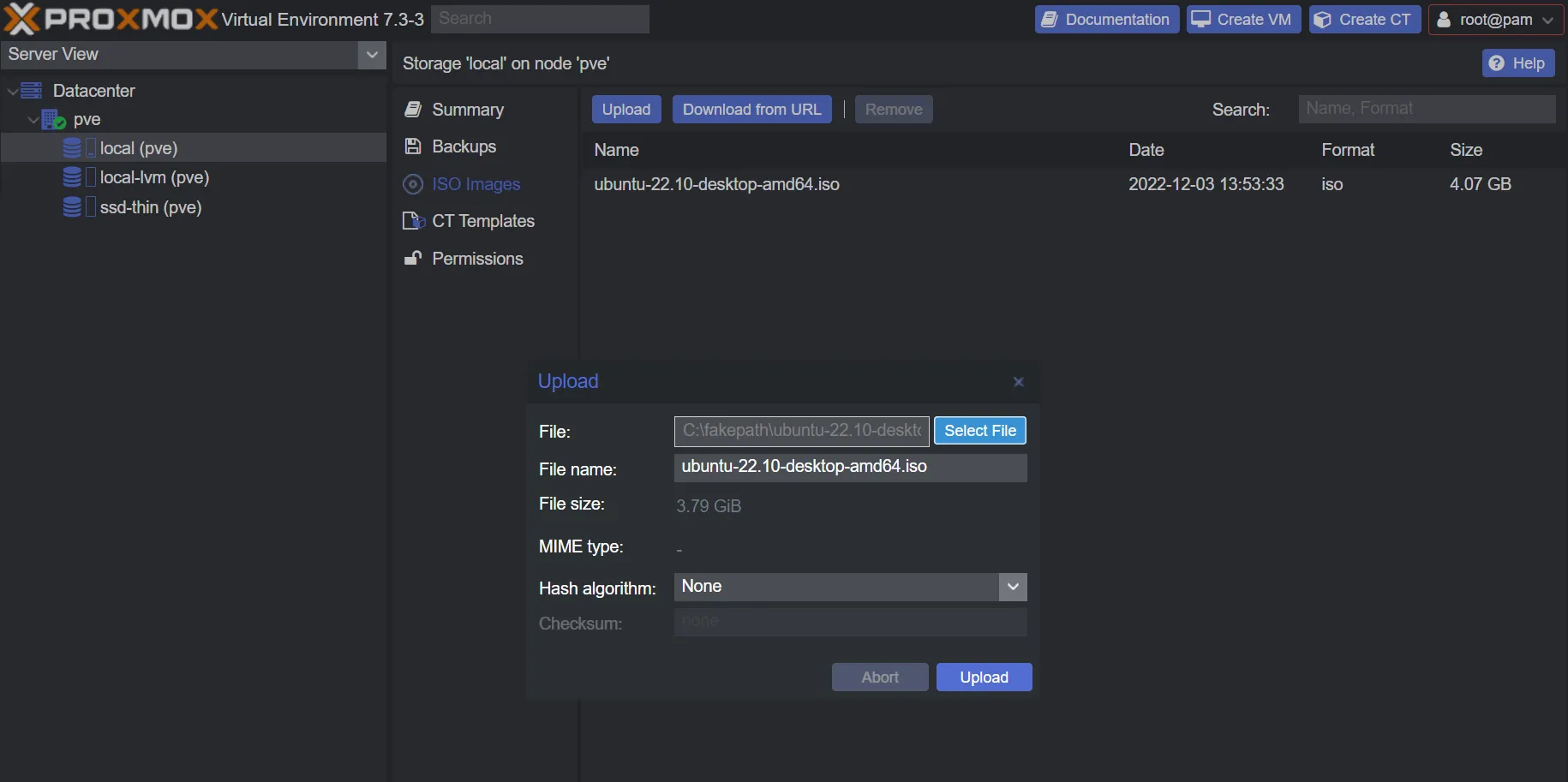The height and width of the screenshot is (782, 1568).
Task: Click the Permissions lock icon
Action: click(413, 258)
